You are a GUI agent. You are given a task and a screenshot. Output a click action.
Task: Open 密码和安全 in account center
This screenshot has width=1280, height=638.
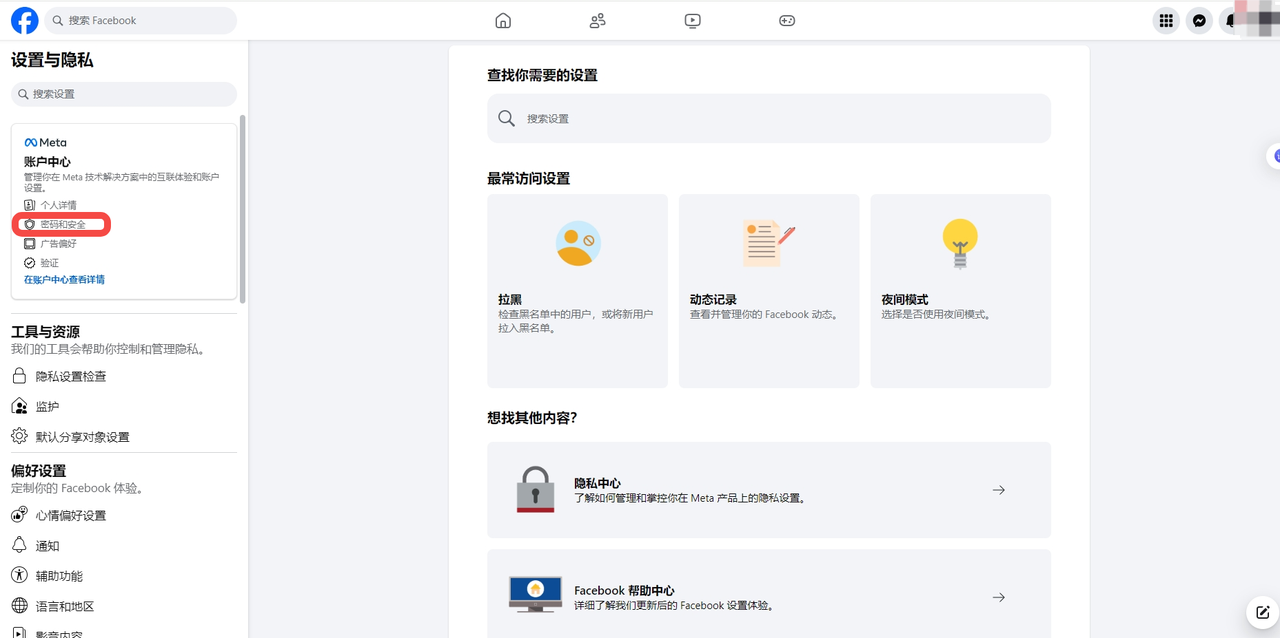(x=63, y=224)
